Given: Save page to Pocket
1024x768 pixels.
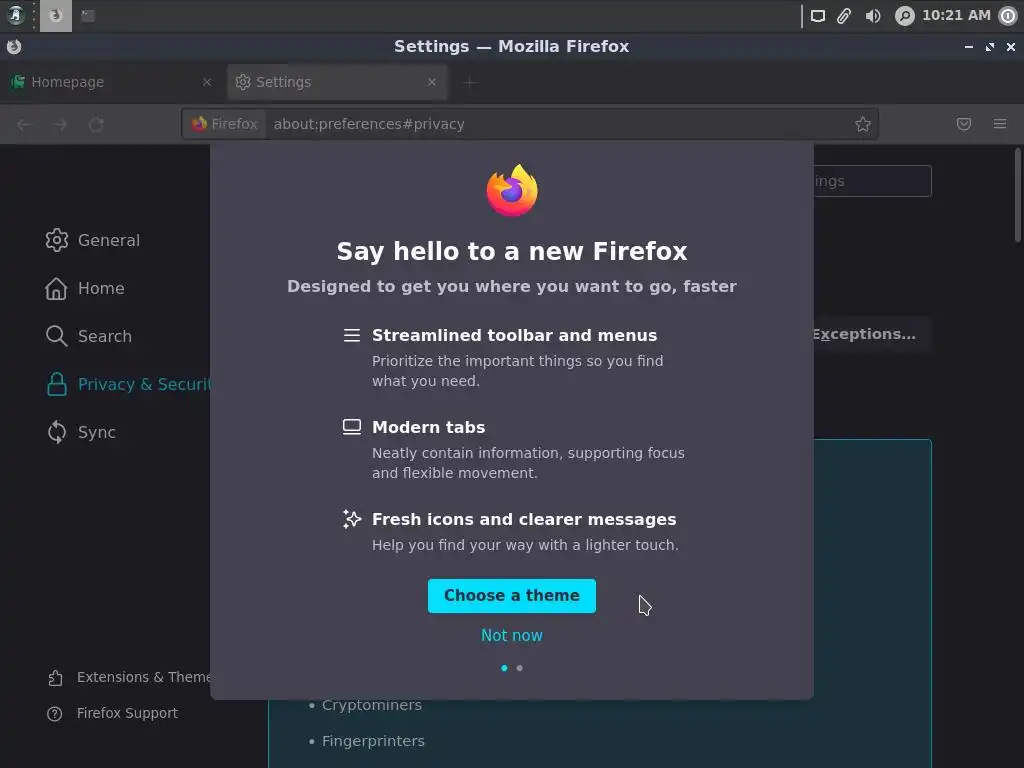Looking at the screenshot, I should pos(964,124).
